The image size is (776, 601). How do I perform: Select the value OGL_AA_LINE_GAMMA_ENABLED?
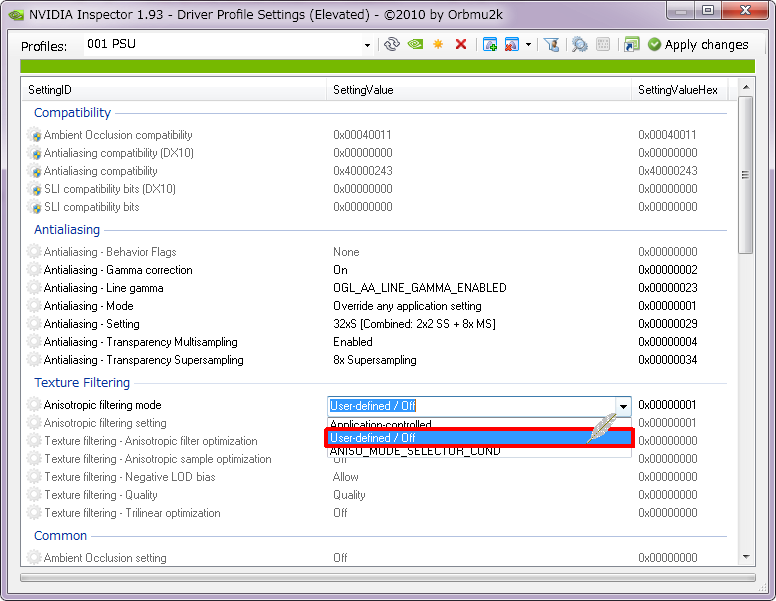pos(420,288)
